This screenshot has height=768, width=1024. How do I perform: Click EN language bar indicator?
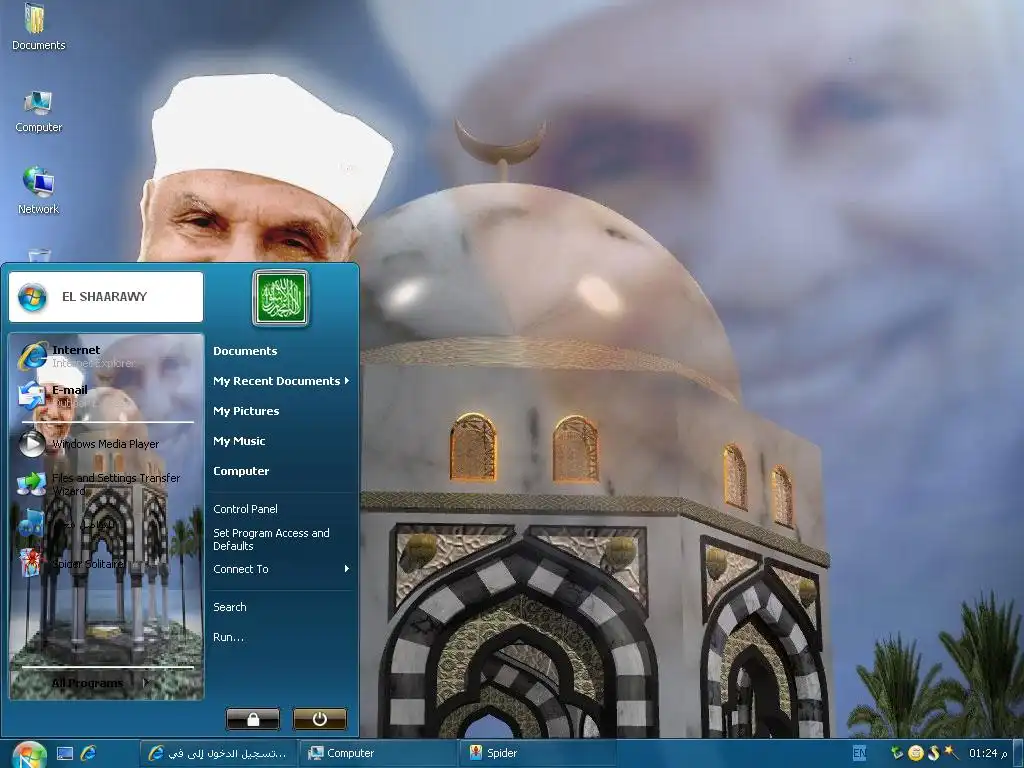(859, 754)
